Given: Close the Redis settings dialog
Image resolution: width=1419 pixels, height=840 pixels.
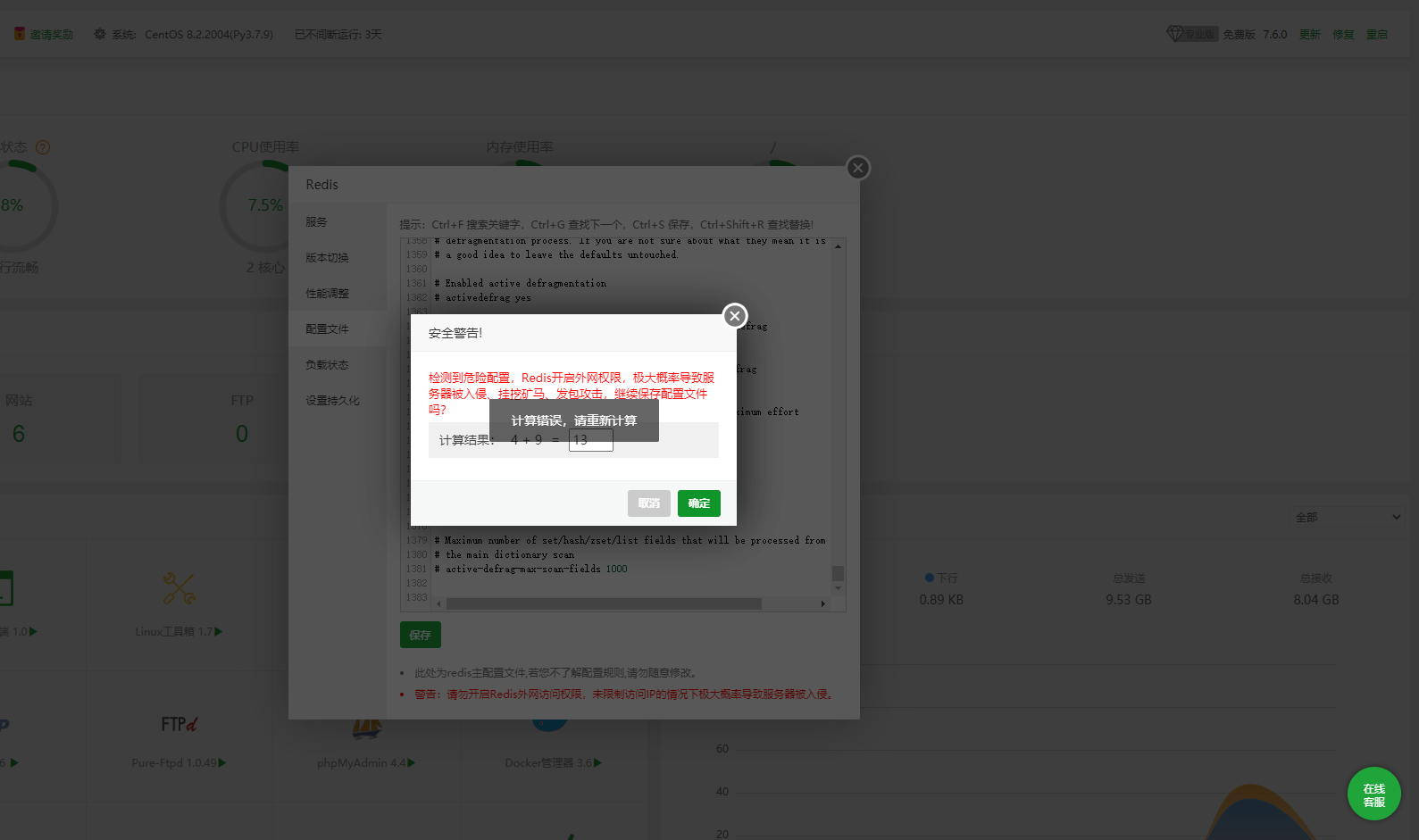Looking at the screenshot, I should pyautogui.click(x=857, y=167).
